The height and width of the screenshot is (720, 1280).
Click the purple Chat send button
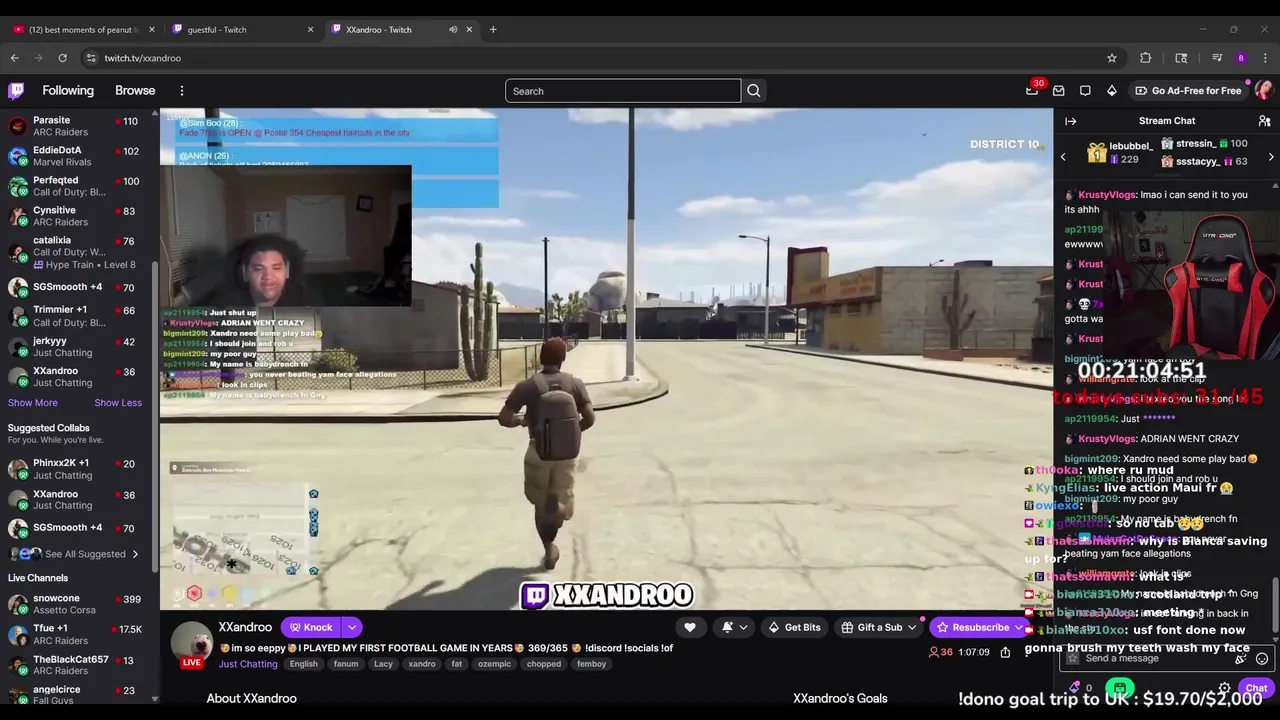1255,688
